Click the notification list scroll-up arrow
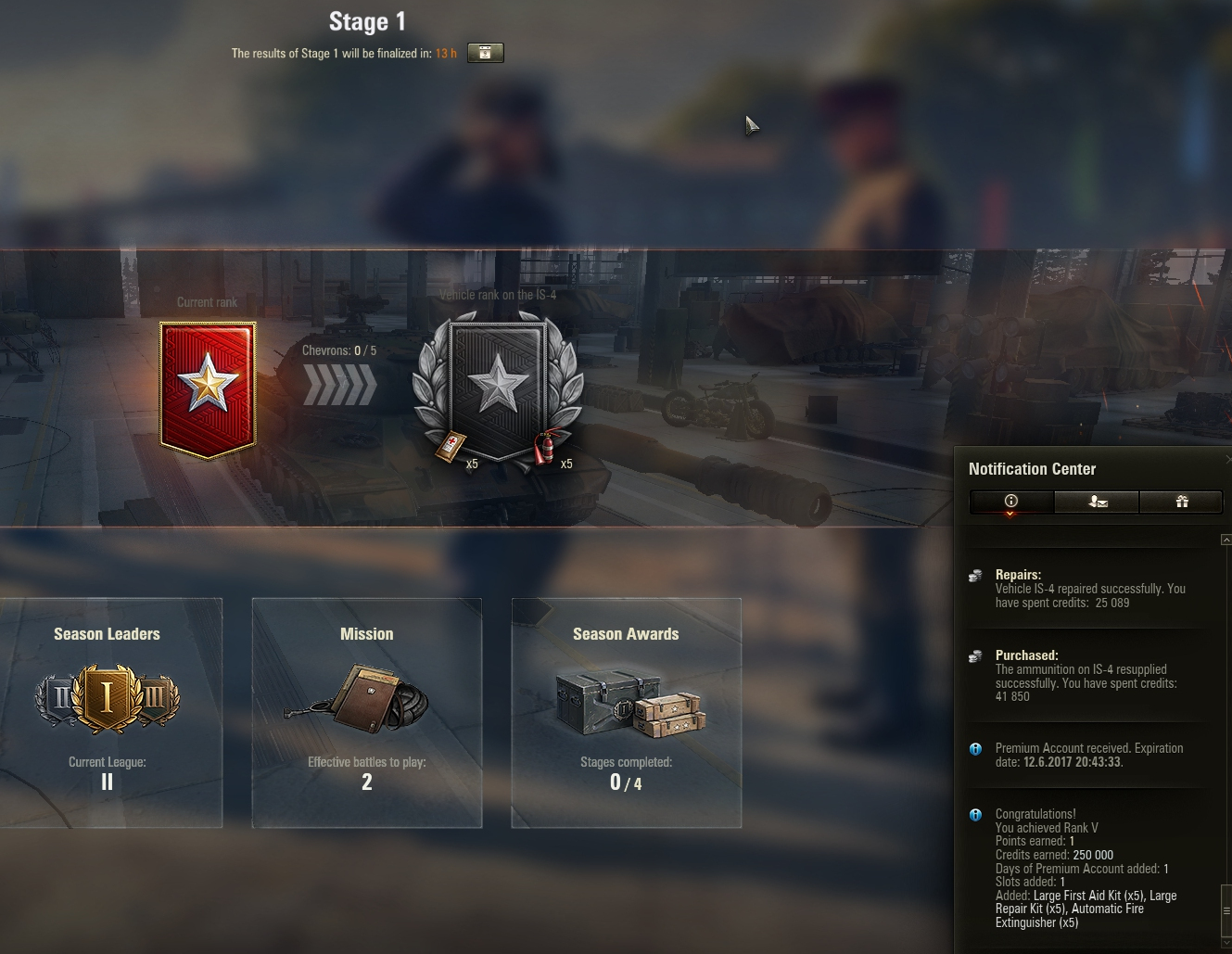 1226,540
